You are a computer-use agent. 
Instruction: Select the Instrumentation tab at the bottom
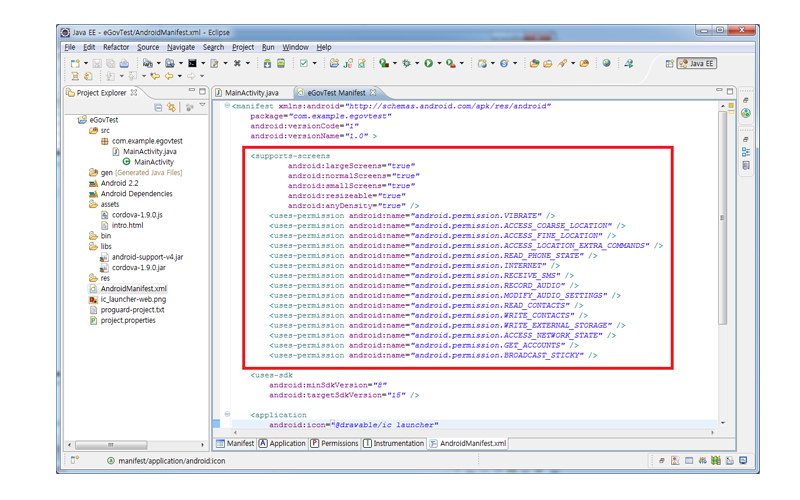point(394,443)
